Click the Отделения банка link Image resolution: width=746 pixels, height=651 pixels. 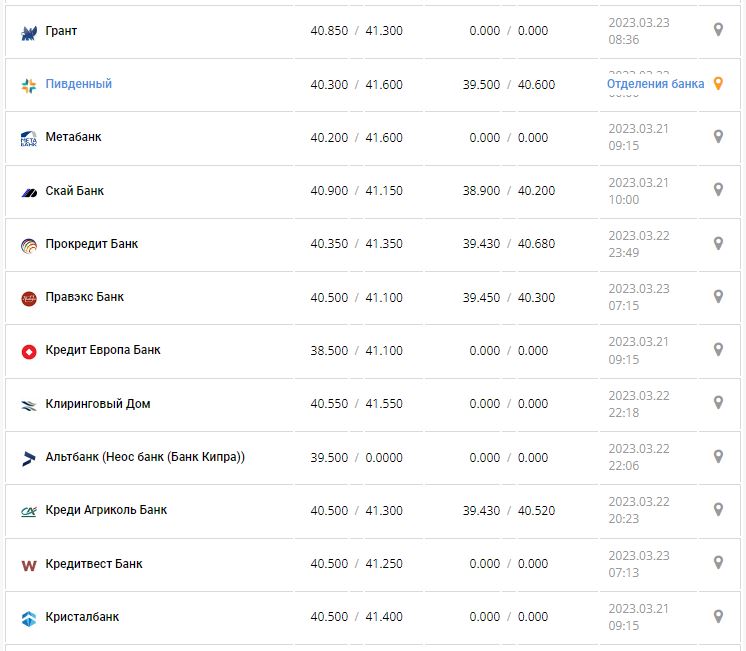[655, 84]
